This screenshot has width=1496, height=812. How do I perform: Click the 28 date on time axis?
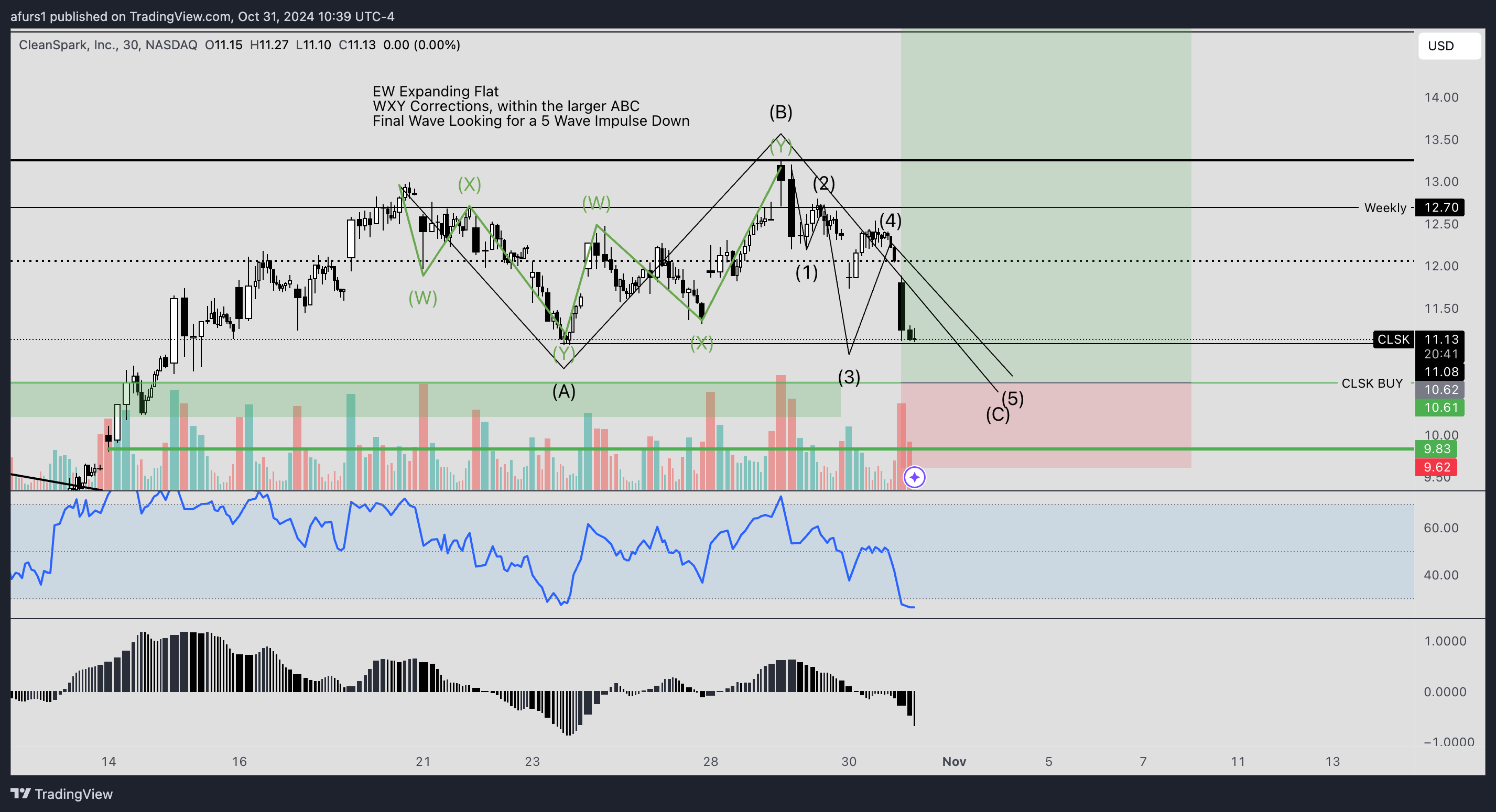coord(710,761)
